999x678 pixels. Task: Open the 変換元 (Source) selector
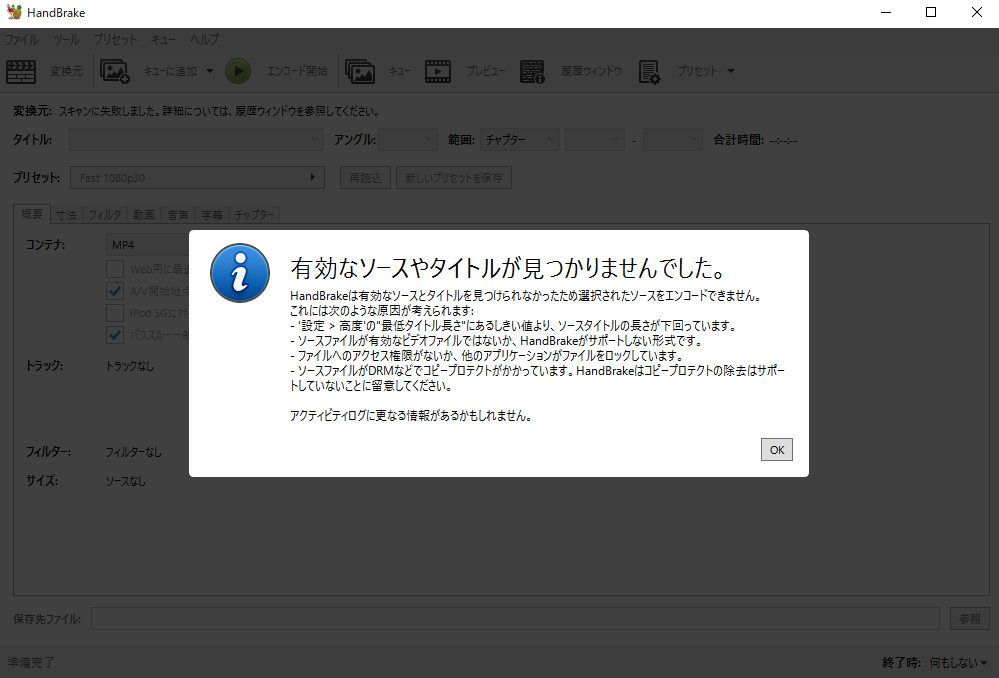(44, 71)
